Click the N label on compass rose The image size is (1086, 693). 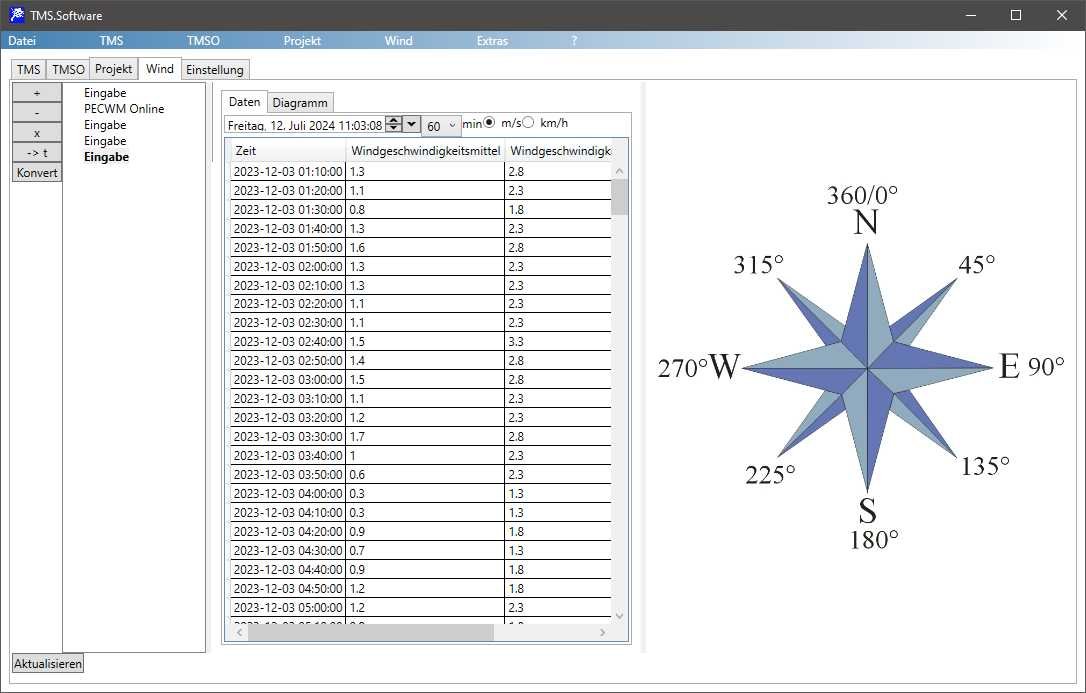(x=866, y=222)
